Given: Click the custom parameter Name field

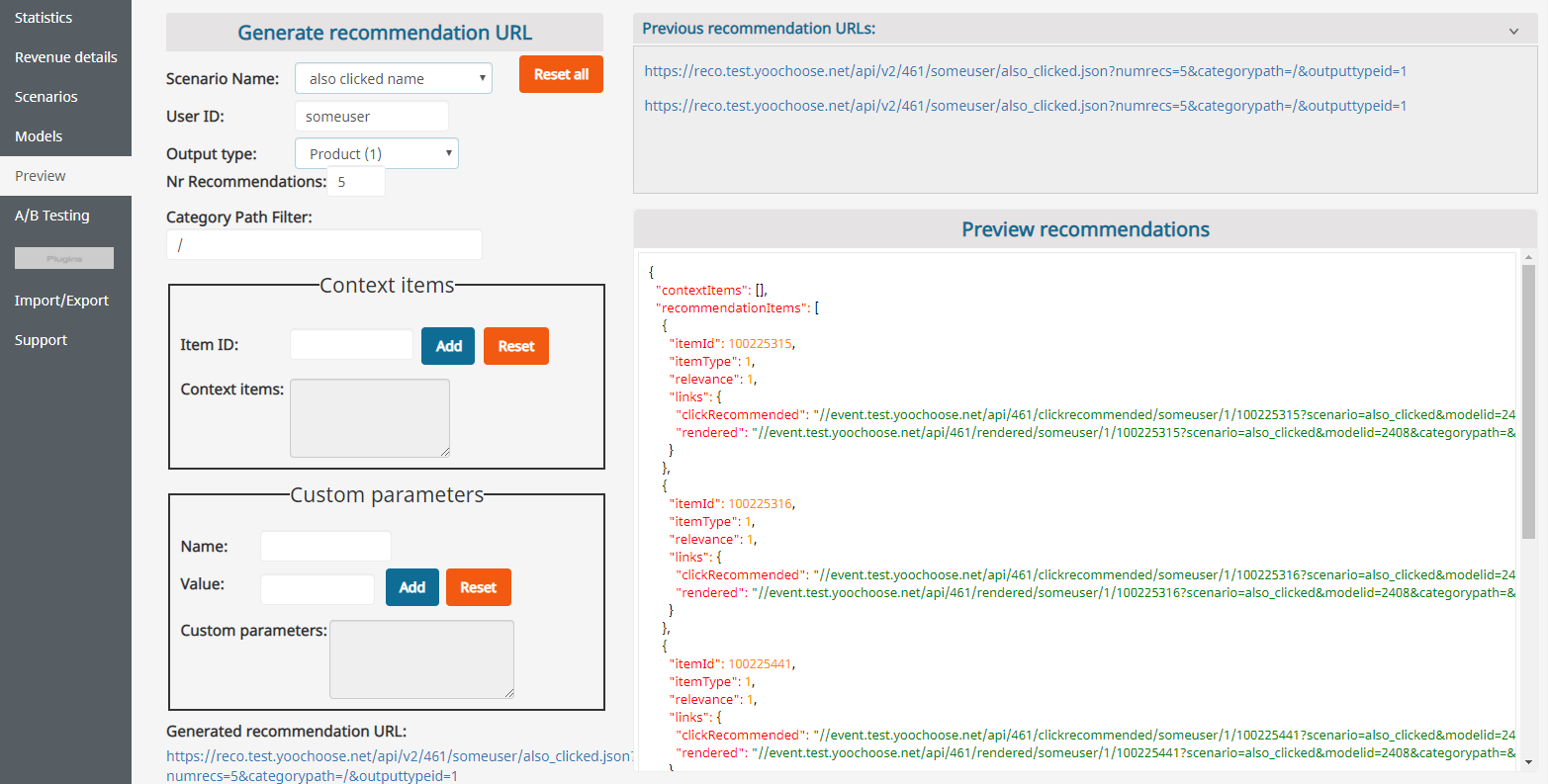Looking at the screenshot, I should click(x=325, y=547).
